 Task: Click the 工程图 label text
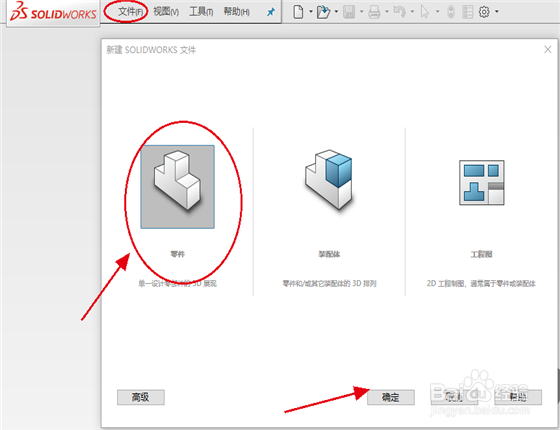click(x=481, y=254)
